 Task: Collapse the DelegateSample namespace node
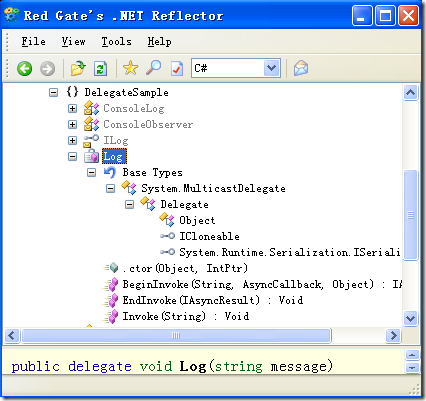tap(53, 92)
